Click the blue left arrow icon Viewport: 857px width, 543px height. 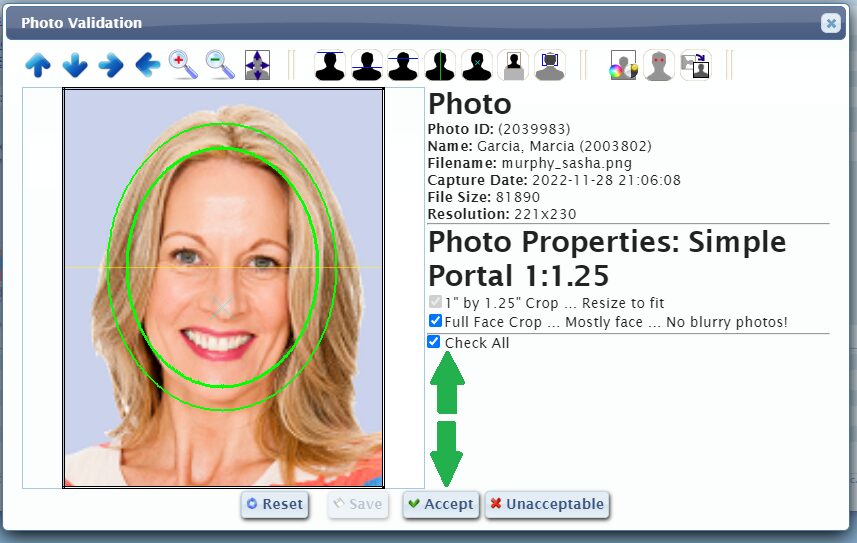click(148, 66)
